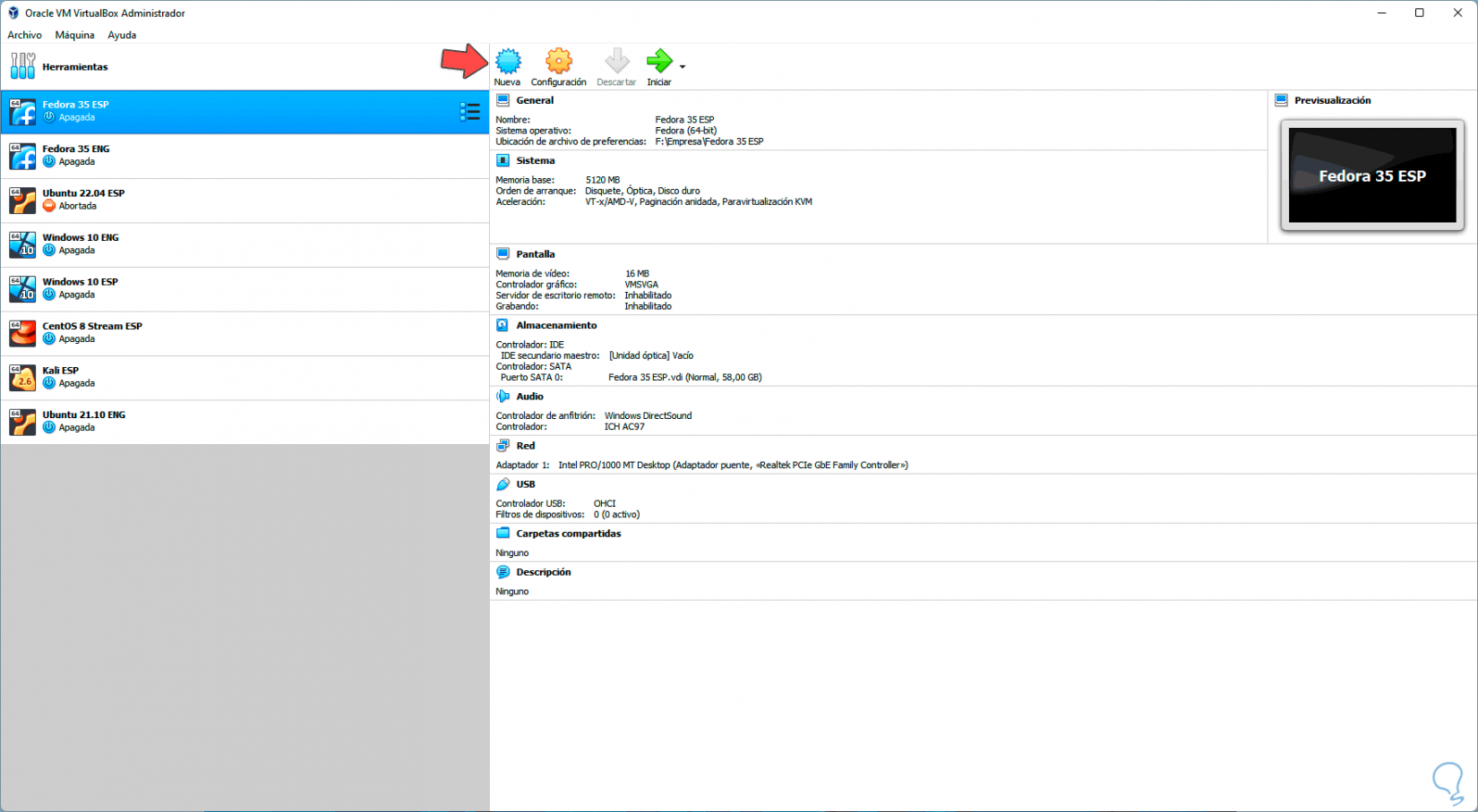Select the Windows 10 ENG machine name
This screenshot has height=812, width=1478.
(x=81, y=238)
